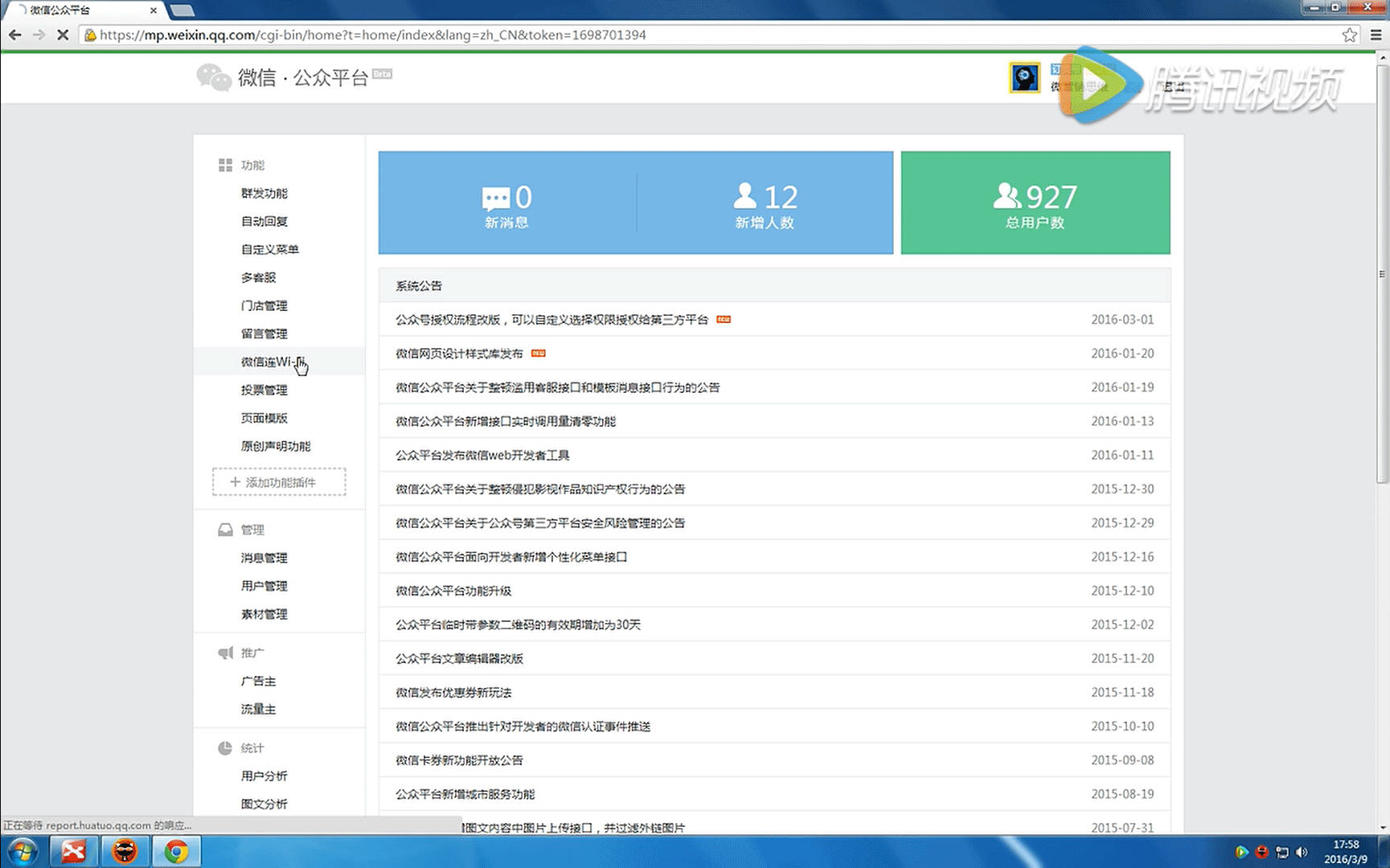
Task: Open announcement 第三方平台安全风险管理
Action: (540, 523)
